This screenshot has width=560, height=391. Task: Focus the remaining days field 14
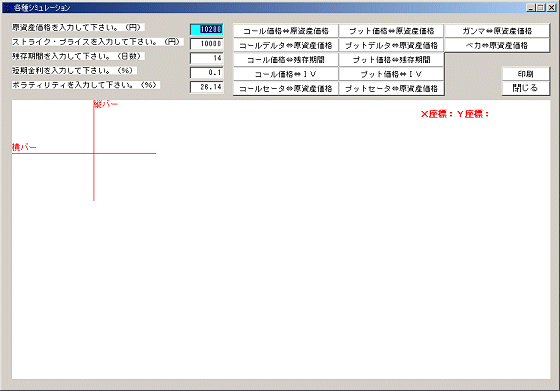point(207,58)
